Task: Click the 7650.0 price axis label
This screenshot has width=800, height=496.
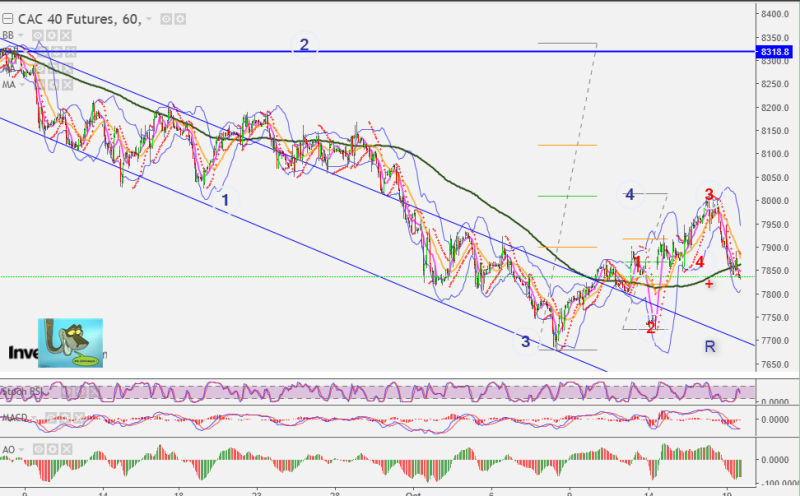Action: pyautogui.click(x=776, y=364)
